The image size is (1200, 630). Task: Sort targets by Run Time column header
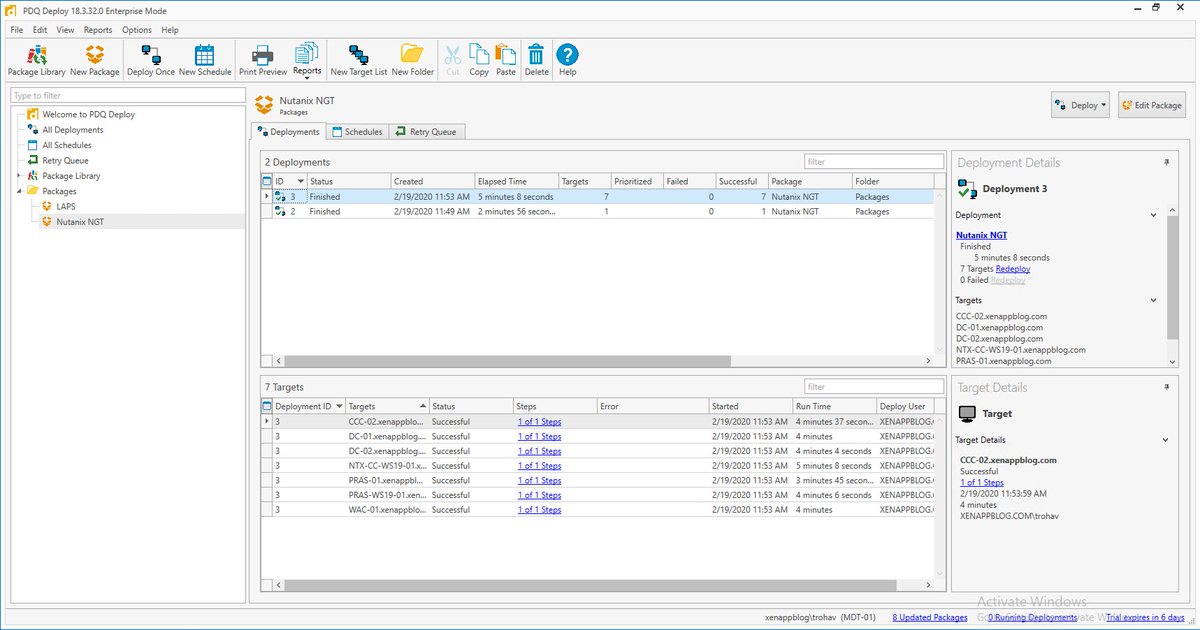[x=833, y=406]
